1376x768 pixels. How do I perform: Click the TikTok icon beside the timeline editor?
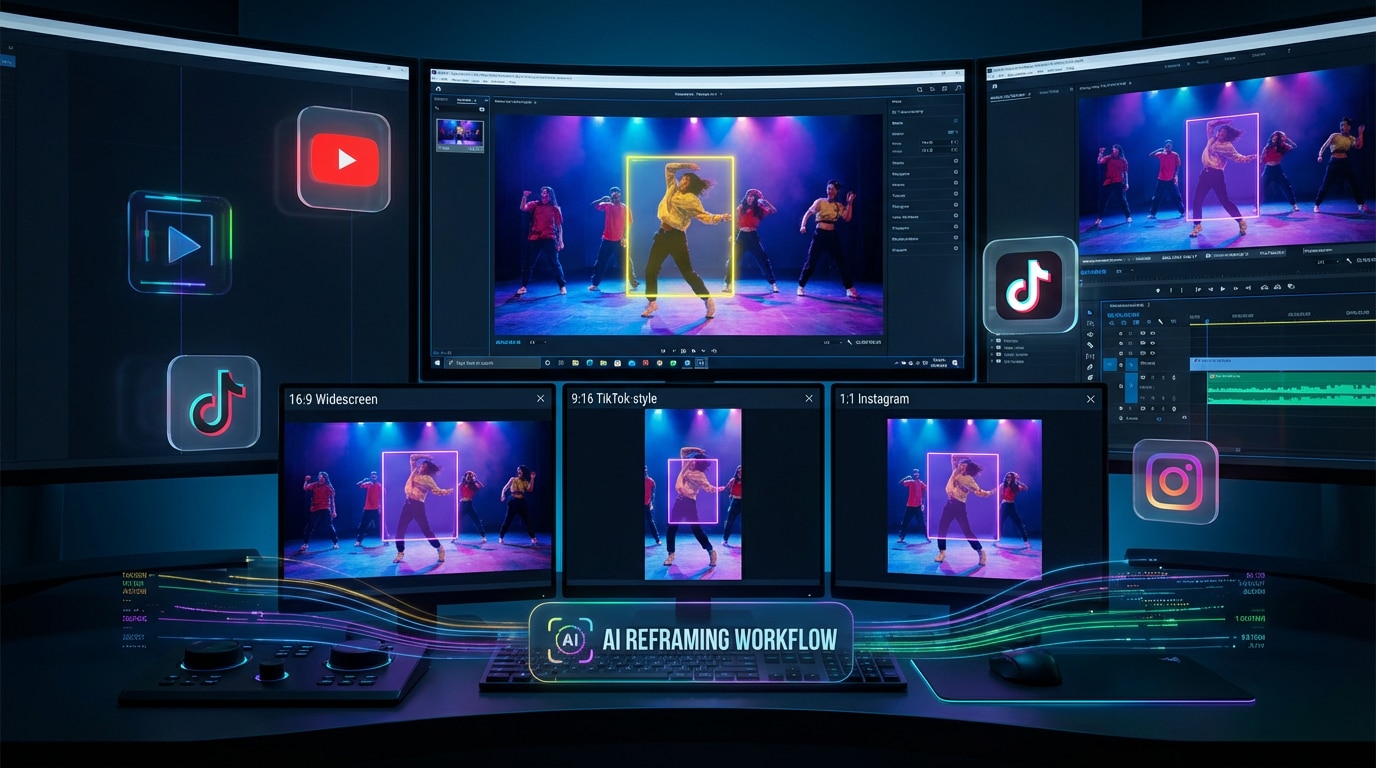(1029, 285)
